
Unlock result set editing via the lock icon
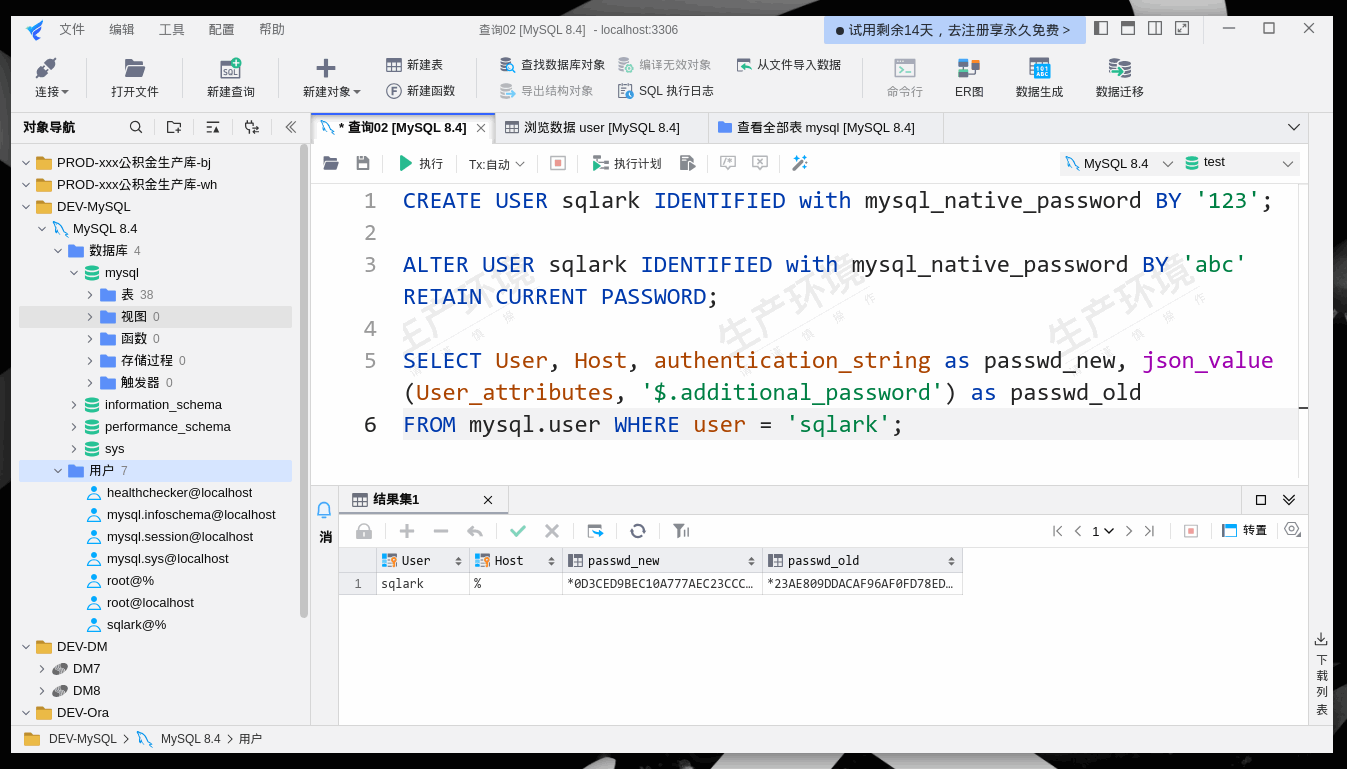pyautogui.click(x=363, y=531)
